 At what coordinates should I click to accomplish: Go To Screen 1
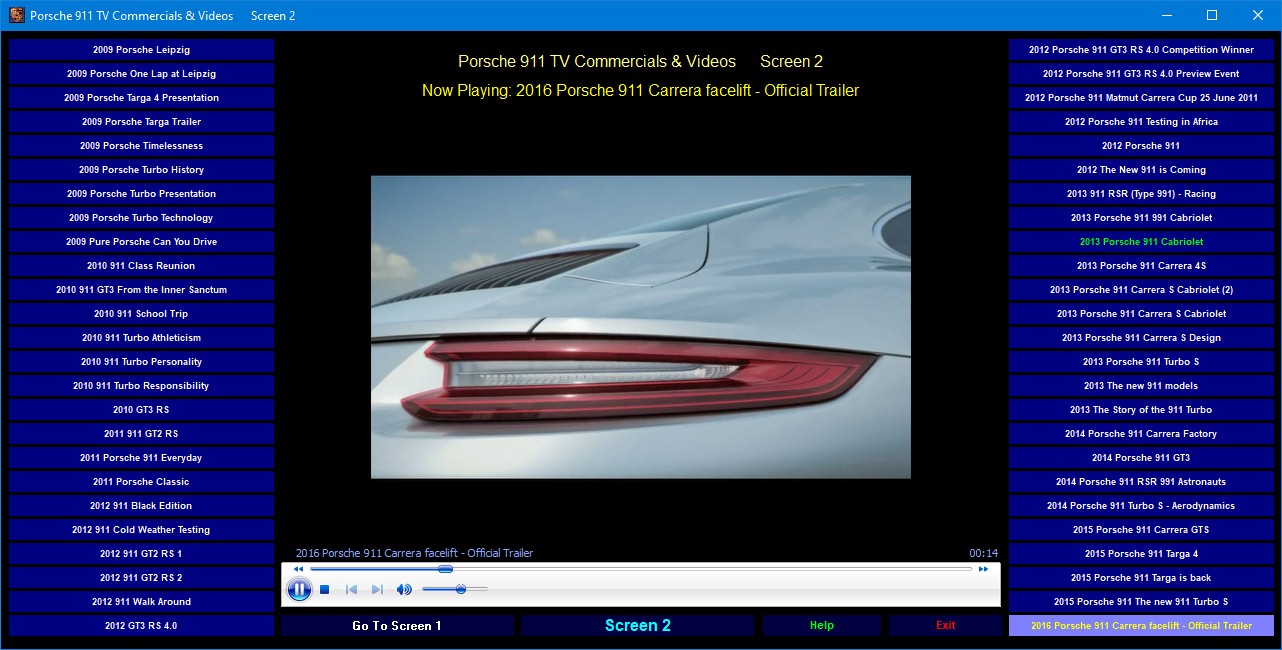pyautogui.click(x=397, y=626)
